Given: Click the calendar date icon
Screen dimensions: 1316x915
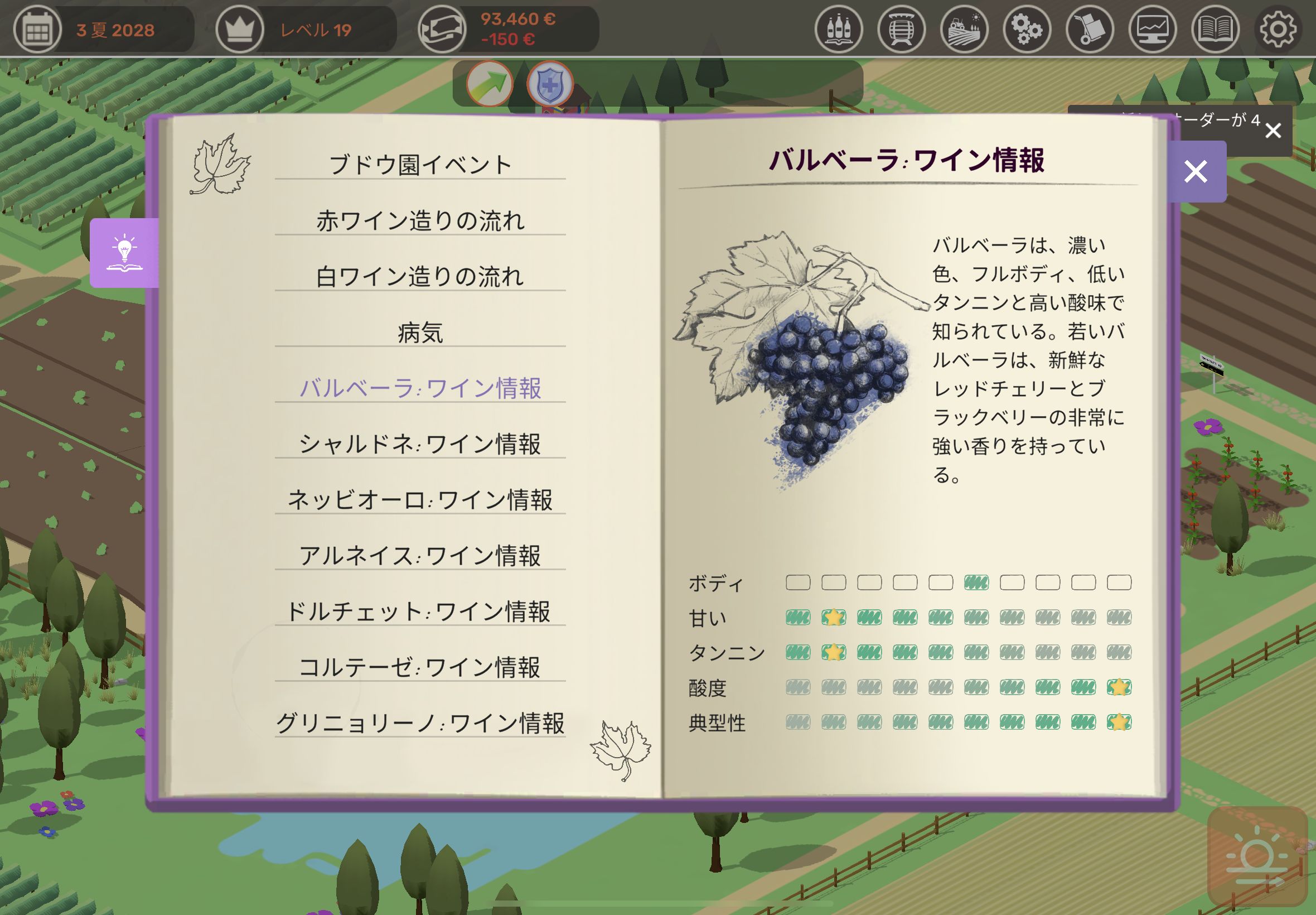Looking at the screenshot, I should pyautogui.click(x=37, y=29).
